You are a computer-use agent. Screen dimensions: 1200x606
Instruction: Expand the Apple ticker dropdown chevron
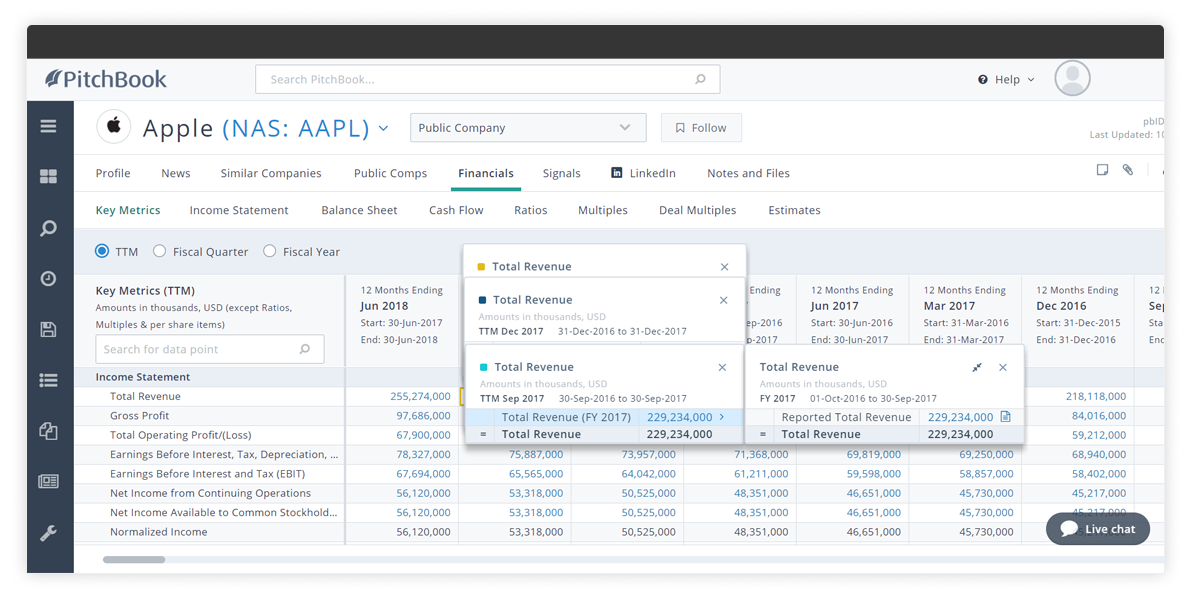pos(383,128)
